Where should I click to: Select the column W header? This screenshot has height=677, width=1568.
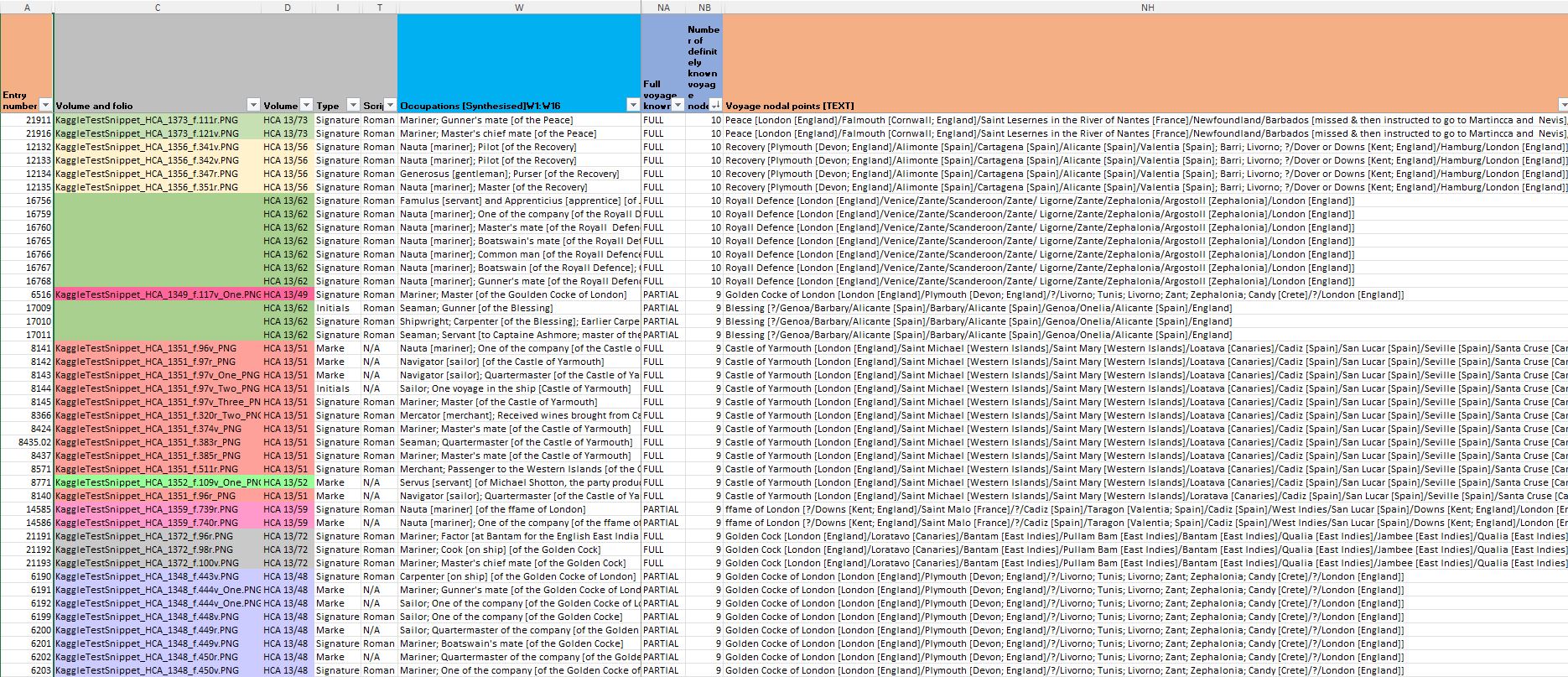point(519,8)
